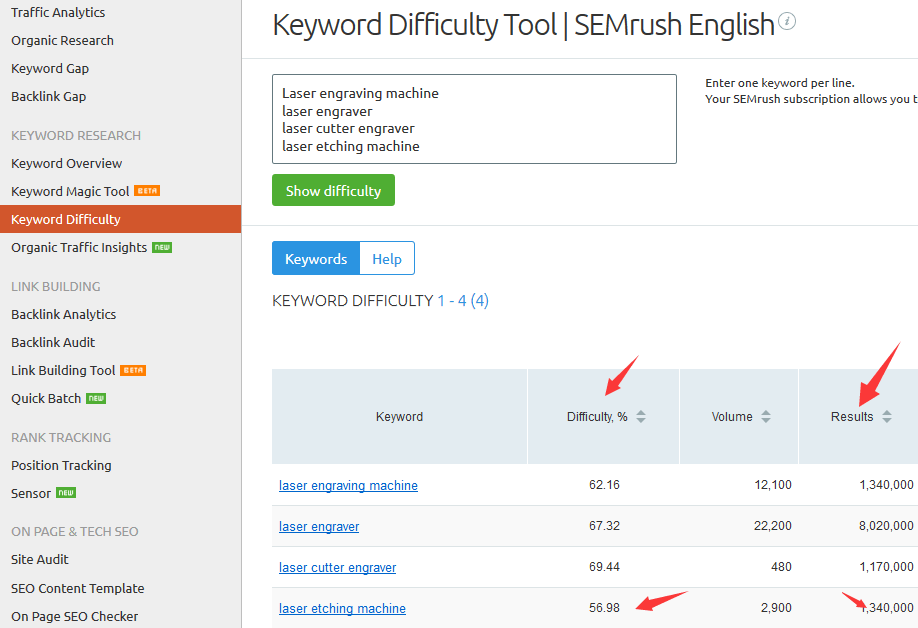Open Organic Traffic Insights
918x628 pixels.
tap(79, 248)
